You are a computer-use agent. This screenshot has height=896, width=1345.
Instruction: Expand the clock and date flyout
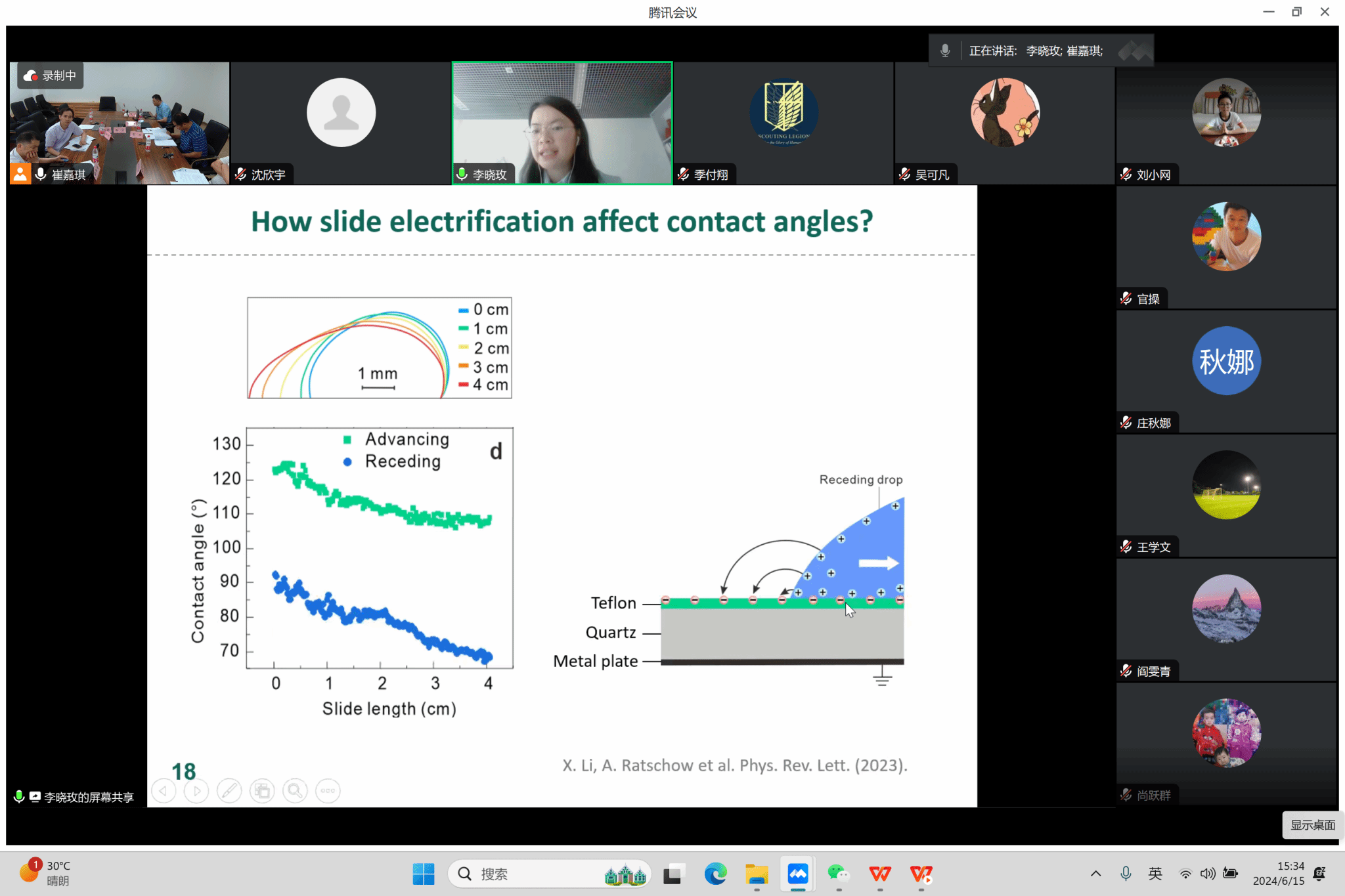click(1278, 874)
